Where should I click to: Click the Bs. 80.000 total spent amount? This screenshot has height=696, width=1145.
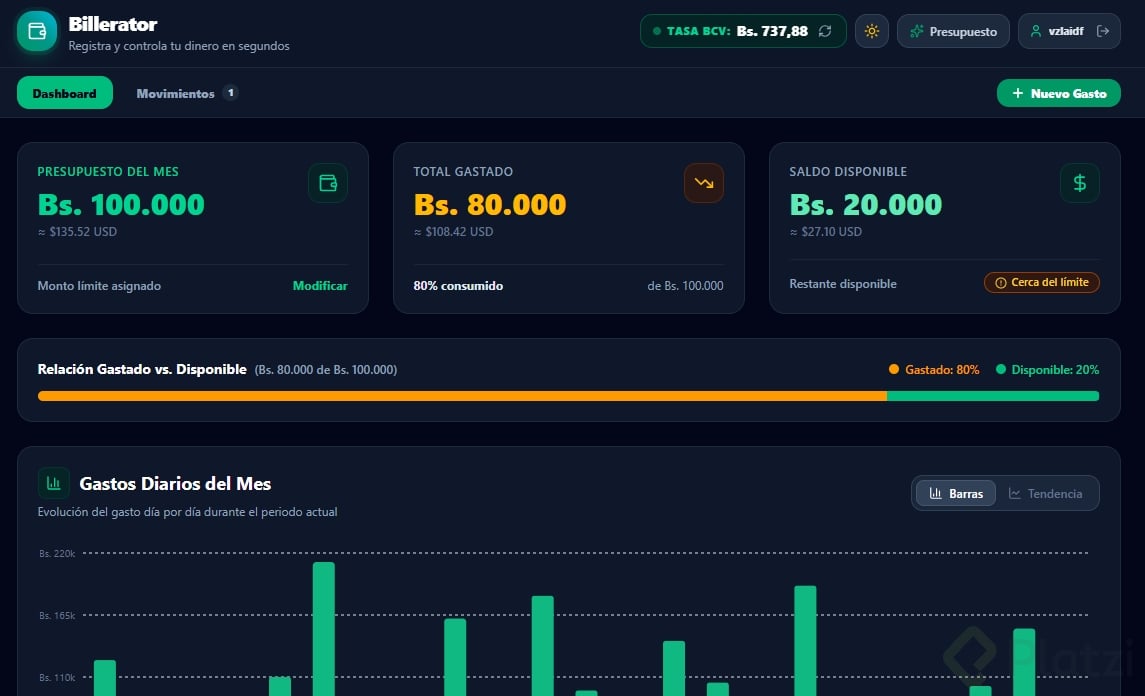490,204
